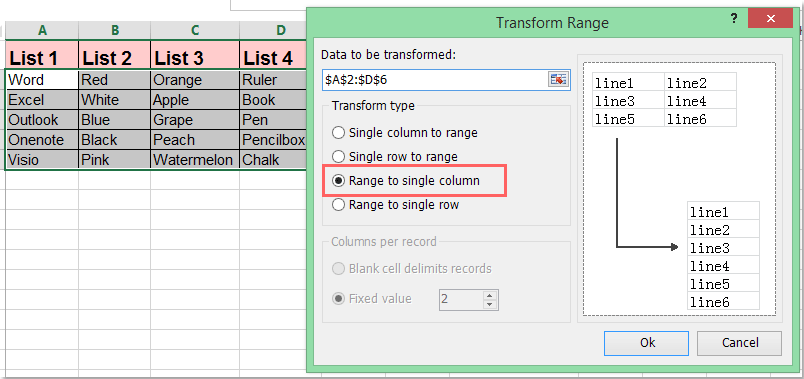Select the cell containing Grape

(195, 119)
